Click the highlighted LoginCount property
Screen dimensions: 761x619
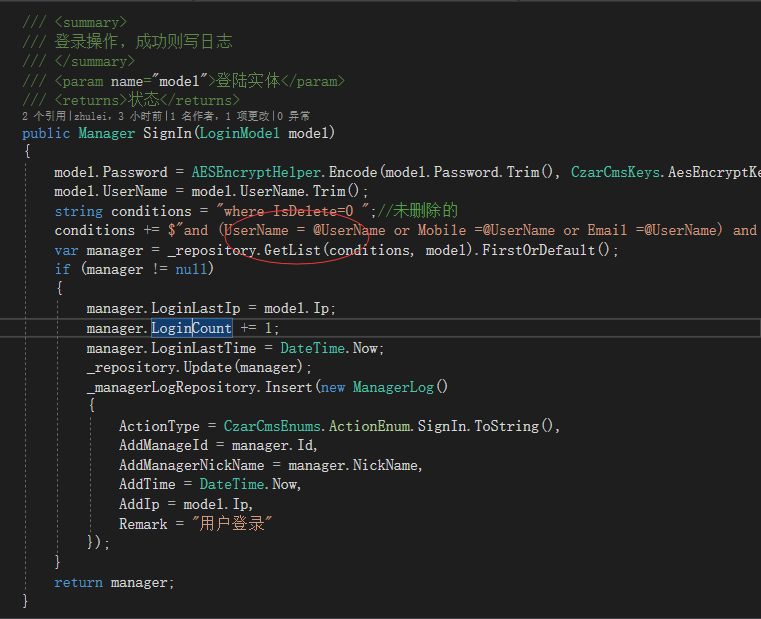tap(191, 328)
